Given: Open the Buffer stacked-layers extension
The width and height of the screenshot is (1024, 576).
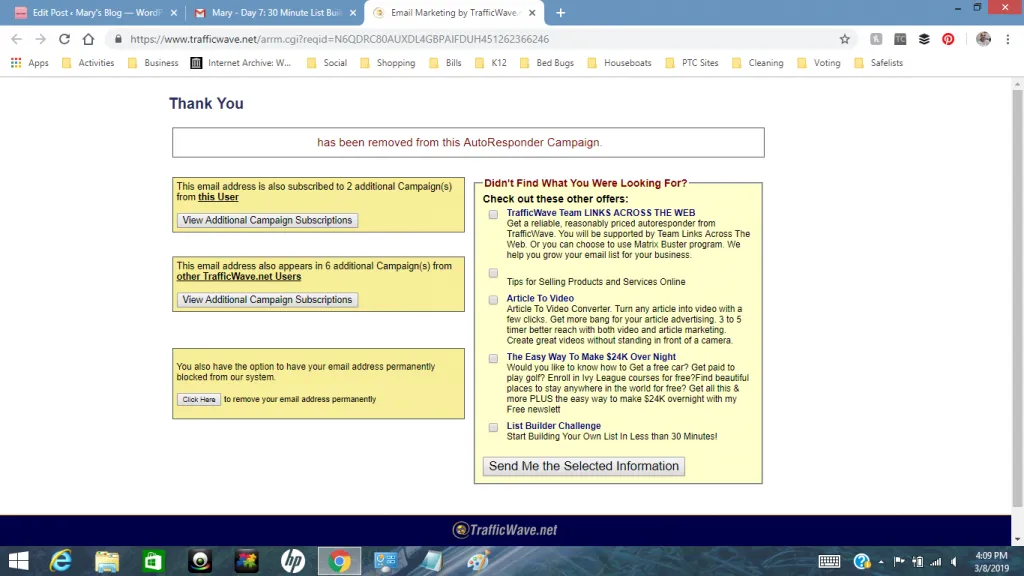Looking at the screenshot, I should point(924,39).
